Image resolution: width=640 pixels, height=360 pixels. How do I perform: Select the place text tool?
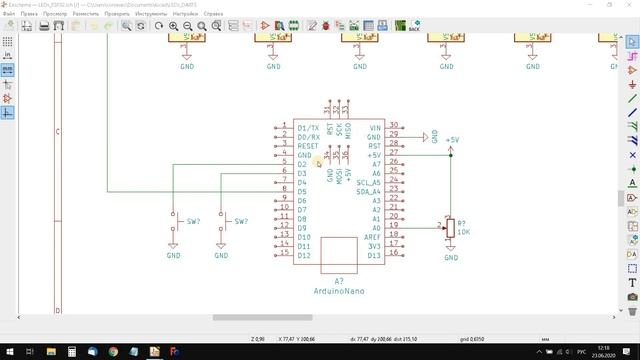click(632, 283)
